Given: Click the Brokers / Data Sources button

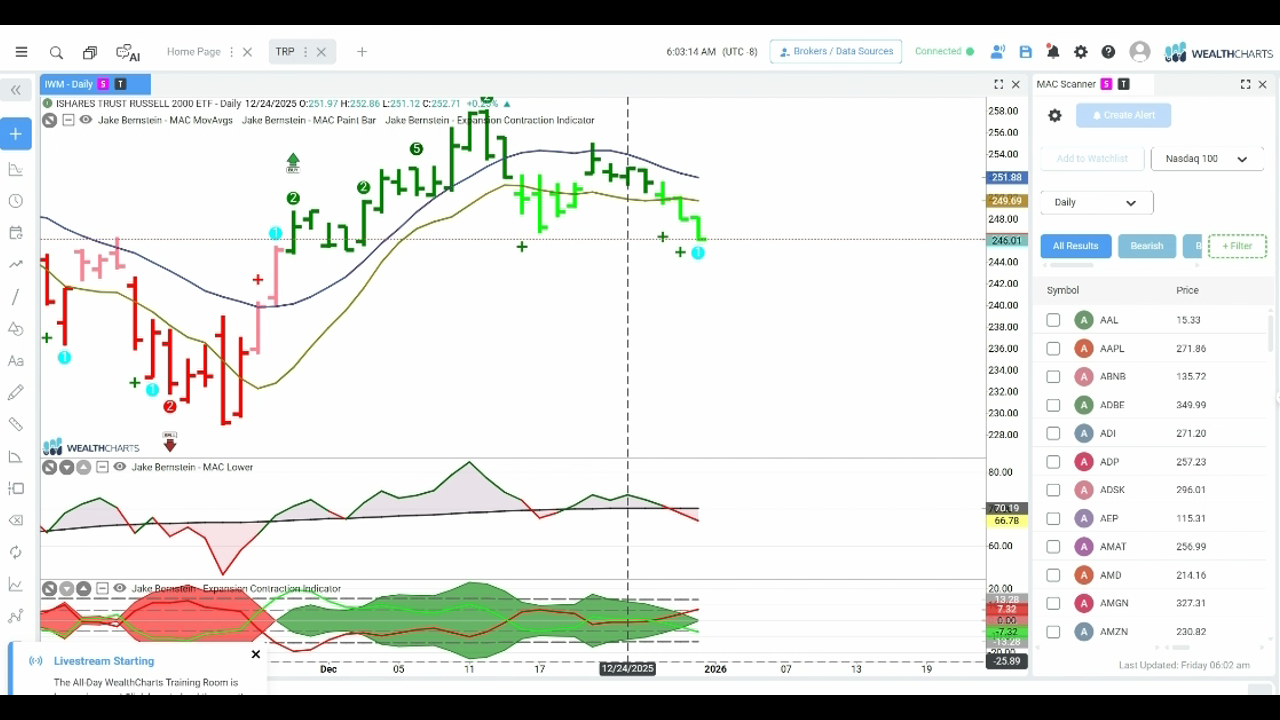Looking at the screenshot, I should (x=836, y=52).
